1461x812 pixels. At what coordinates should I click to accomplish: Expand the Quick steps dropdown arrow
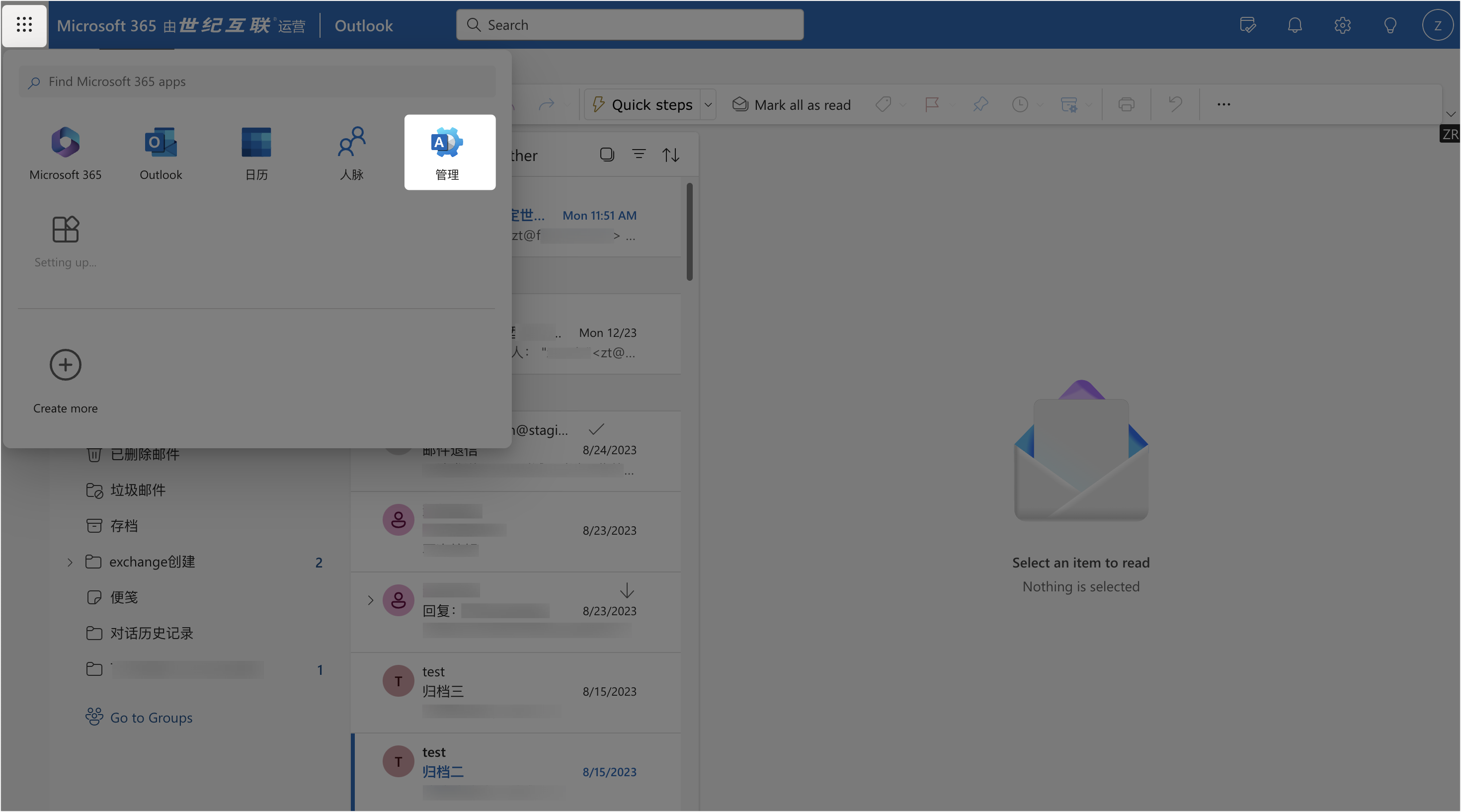708,104
